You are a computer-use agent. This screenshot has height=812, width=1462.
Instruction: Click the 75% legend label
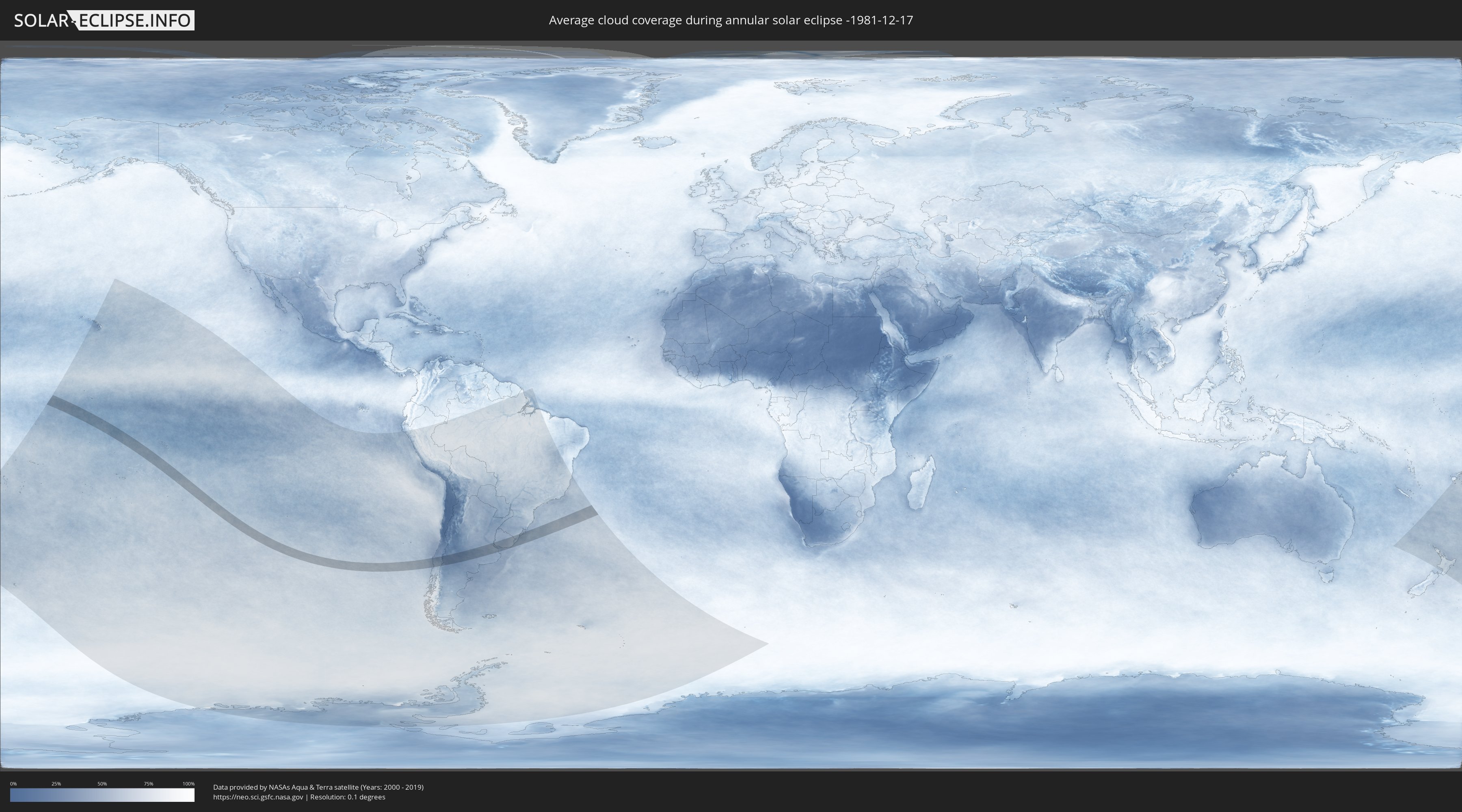148,784
